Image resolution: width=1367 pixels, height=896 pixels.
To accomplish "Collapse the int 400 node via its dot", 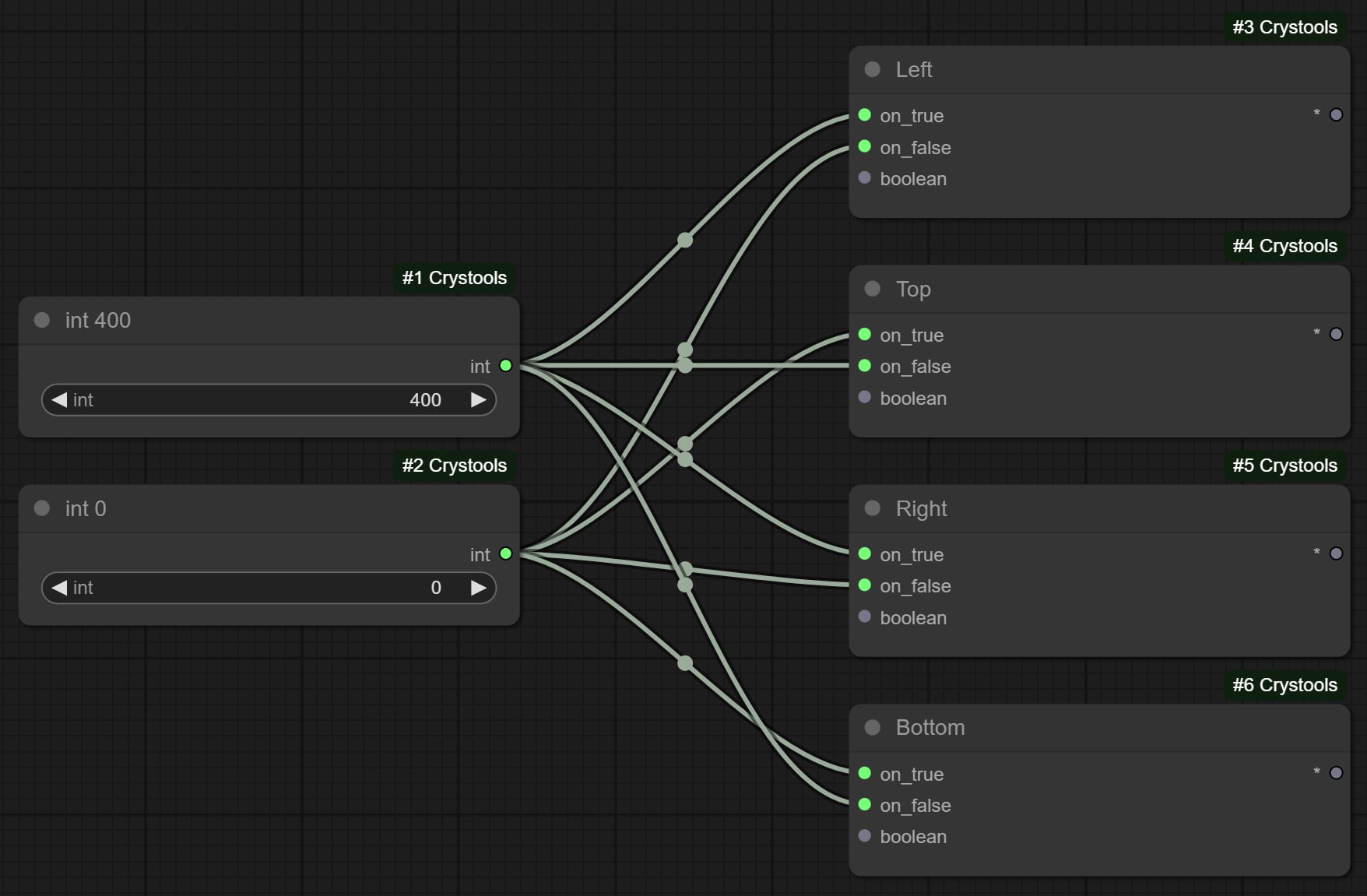I will tap(42, 320).
